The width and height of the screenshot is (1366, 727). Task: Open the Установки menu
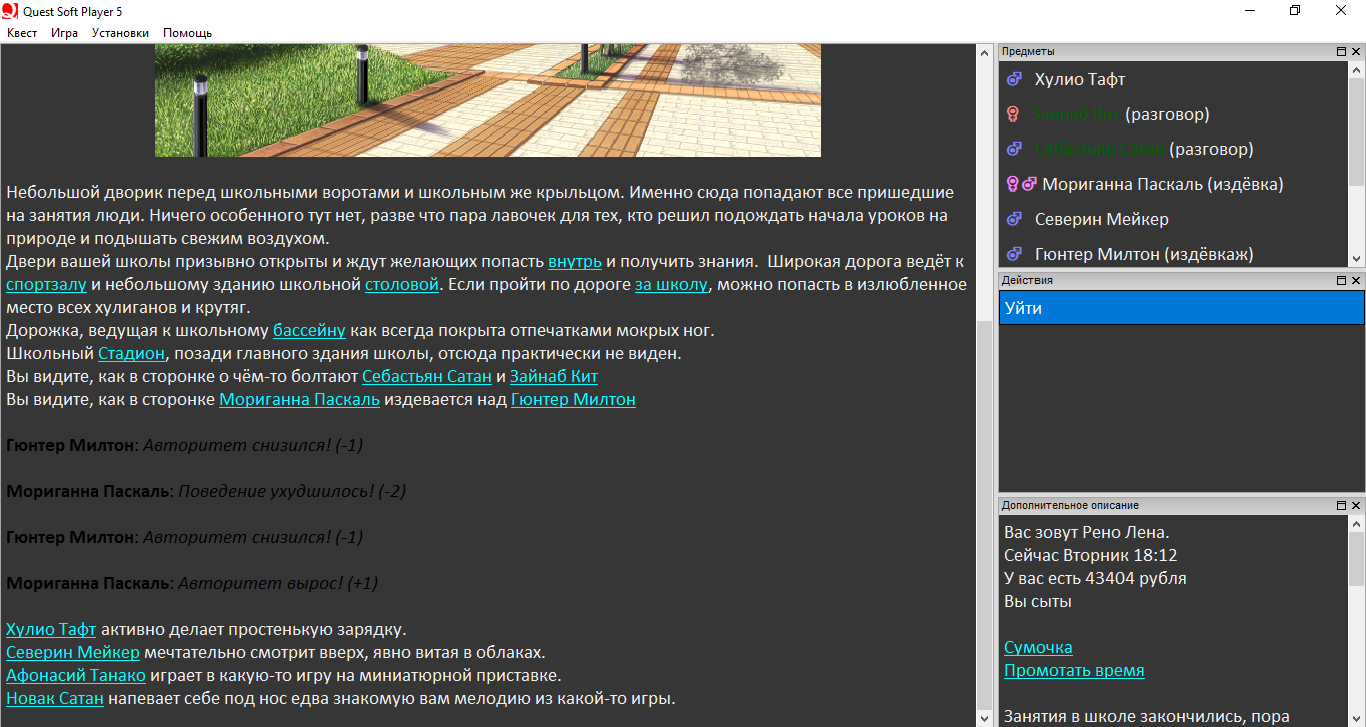coord(120,33)
